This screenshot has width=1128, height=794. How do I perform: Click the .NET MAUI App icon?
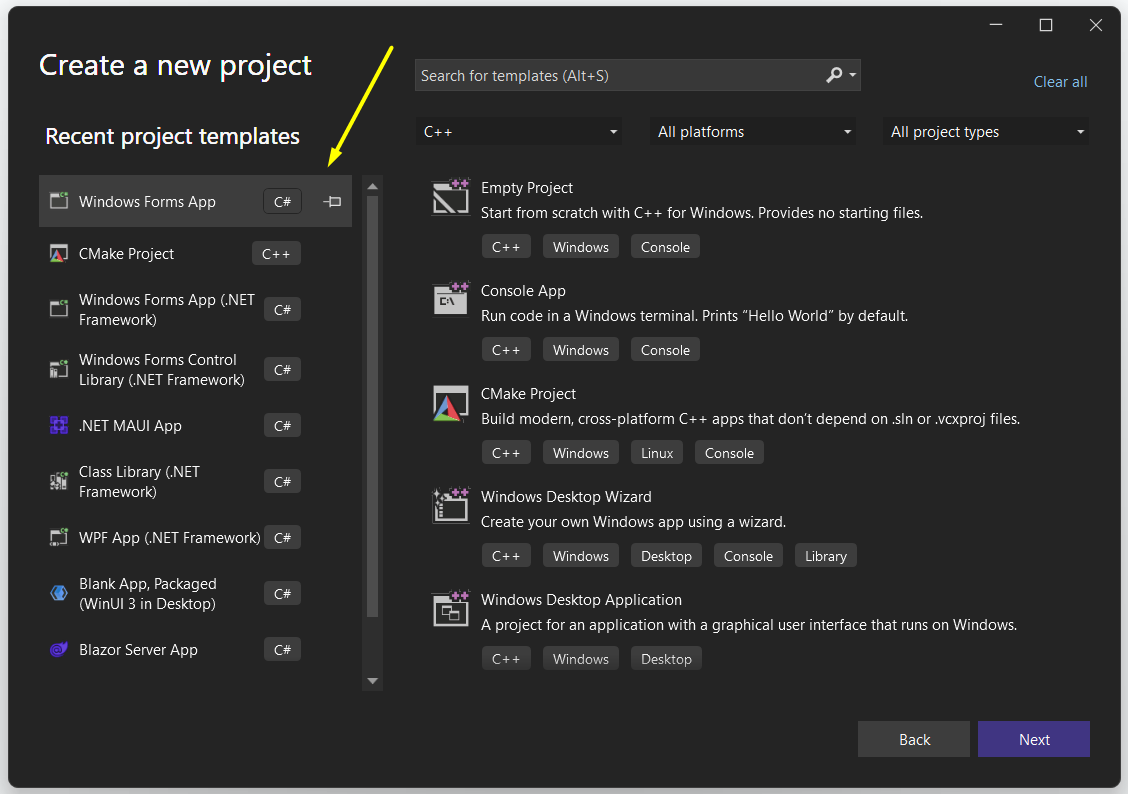(58, 425)
